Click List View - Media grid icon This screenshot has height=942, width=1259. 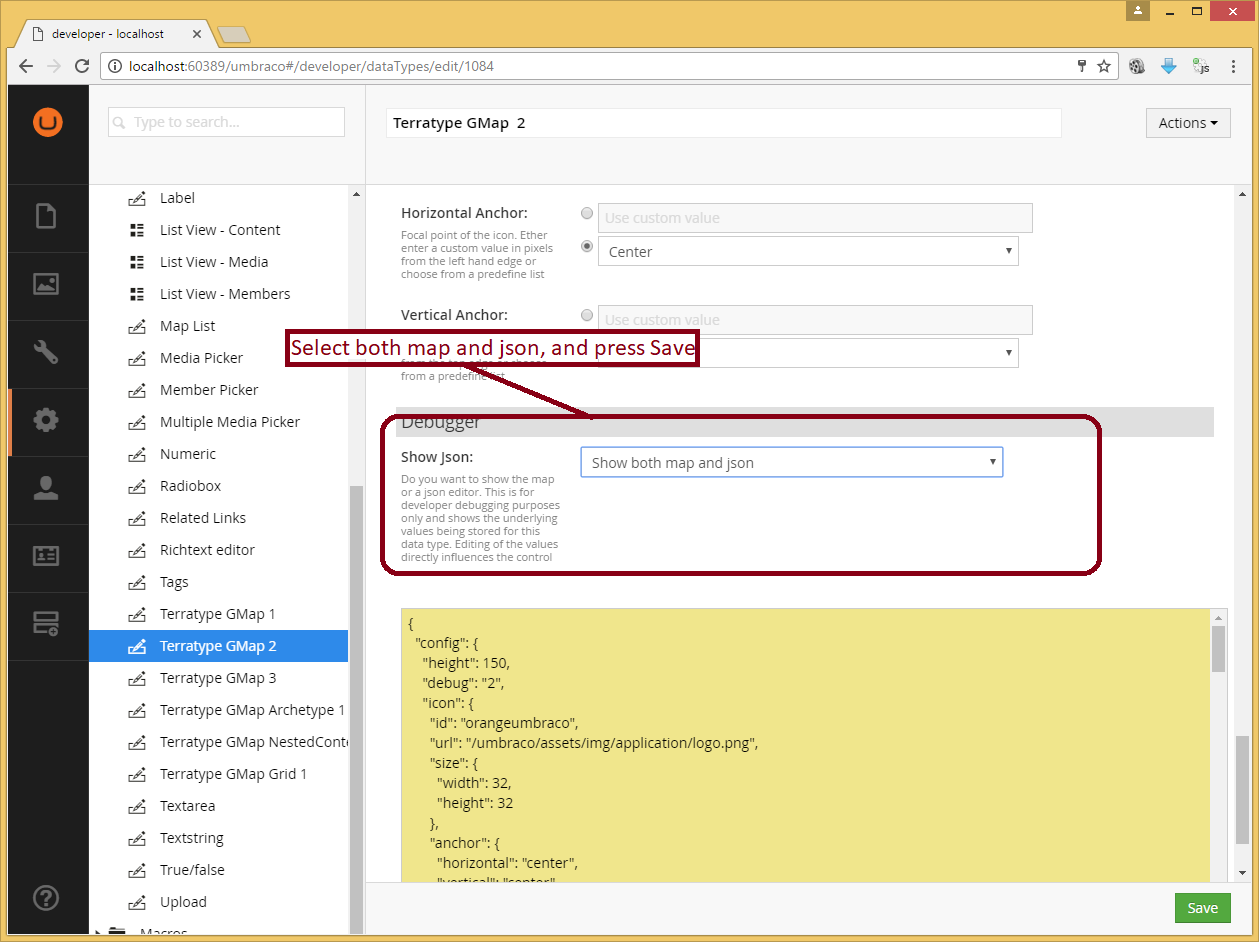pos(138,262)
